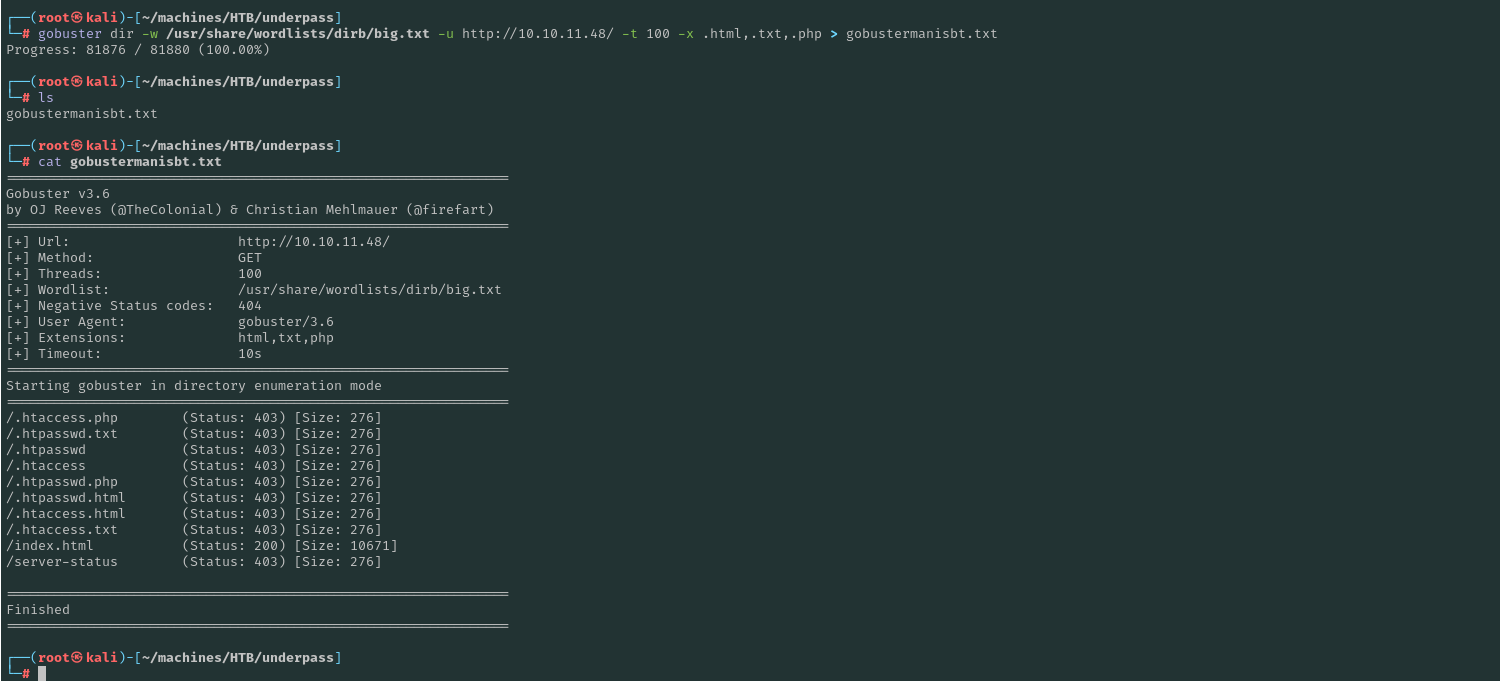Click the redirect arrow before gobustermanisbt.txt
This screenshot has width=1500, height=681.
[x=834, y=34]
